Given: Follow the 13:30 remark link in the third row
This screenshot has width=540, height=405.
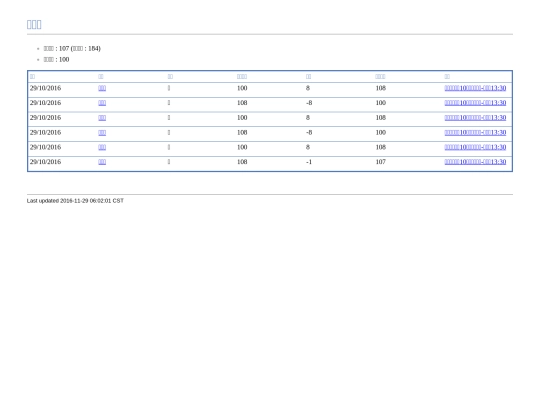Looking at the screenshot, I should pyautogui.click(x=475, y=118).
